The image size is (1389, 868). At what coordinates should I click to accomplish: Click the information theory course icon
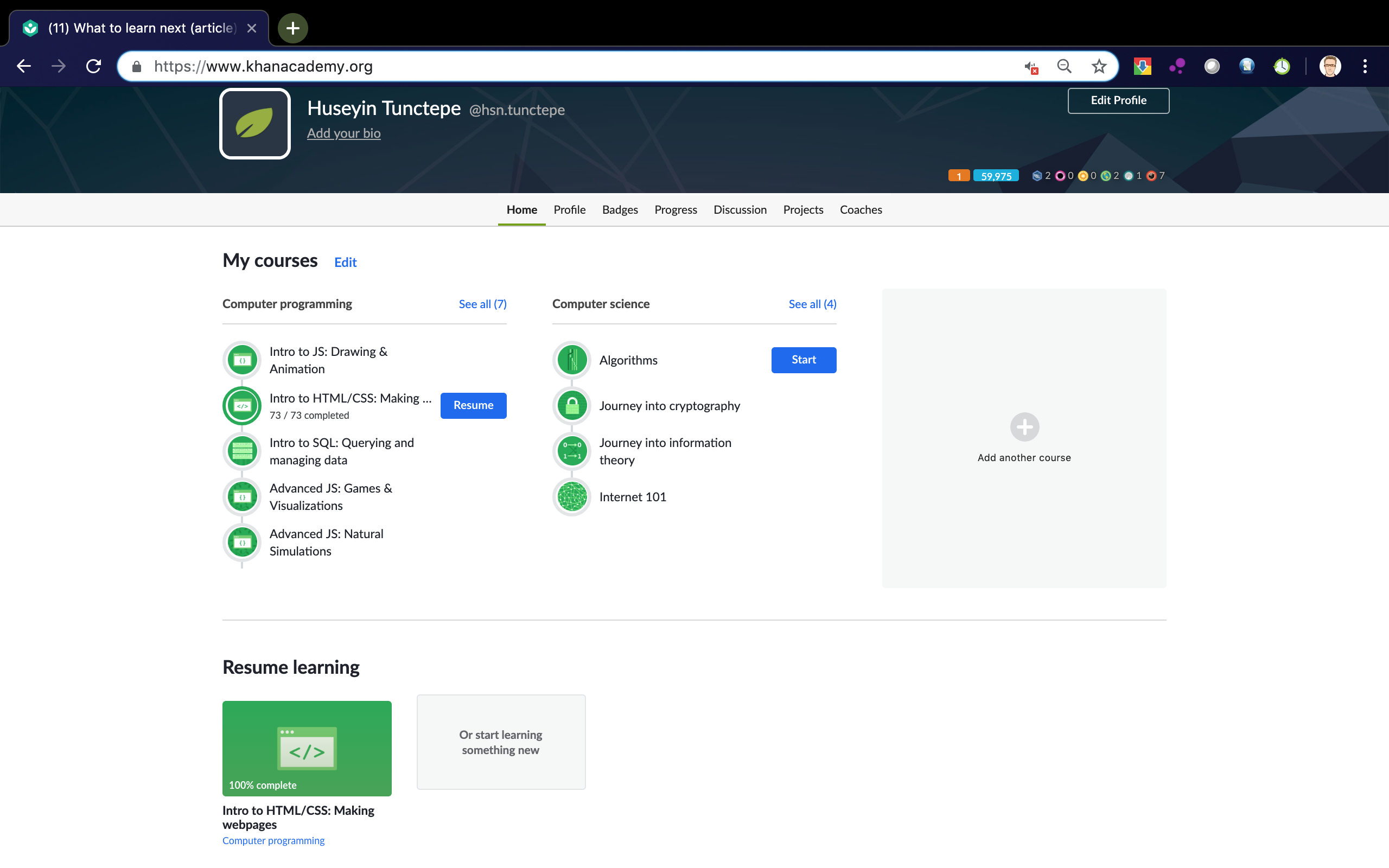tap(572, 451)
